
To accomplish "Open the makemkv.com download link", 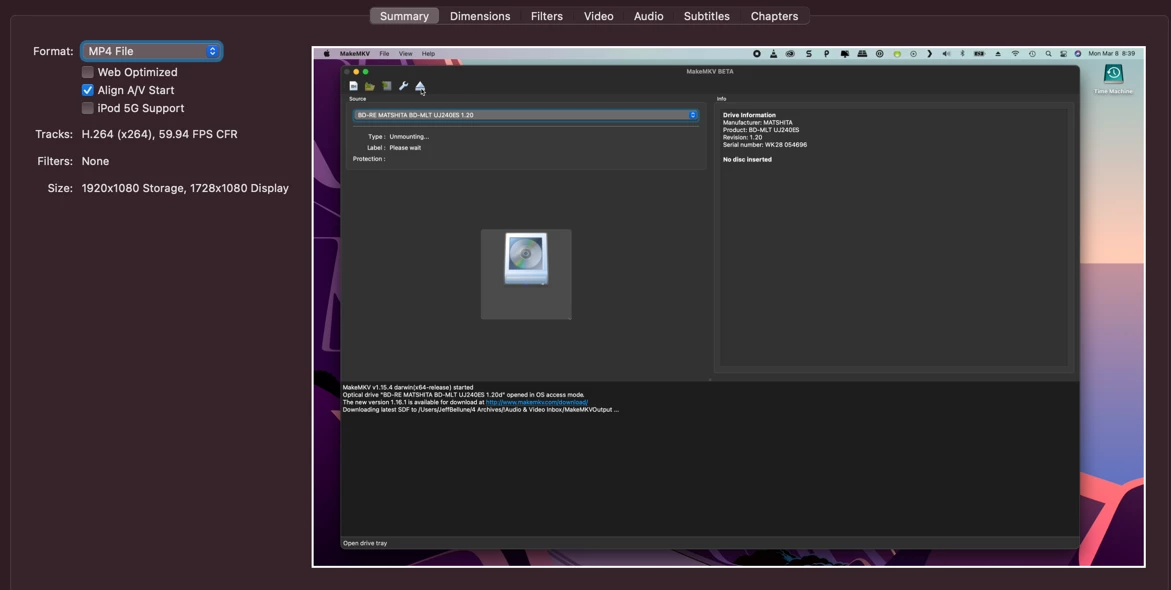I will click(x=537, y=402).
